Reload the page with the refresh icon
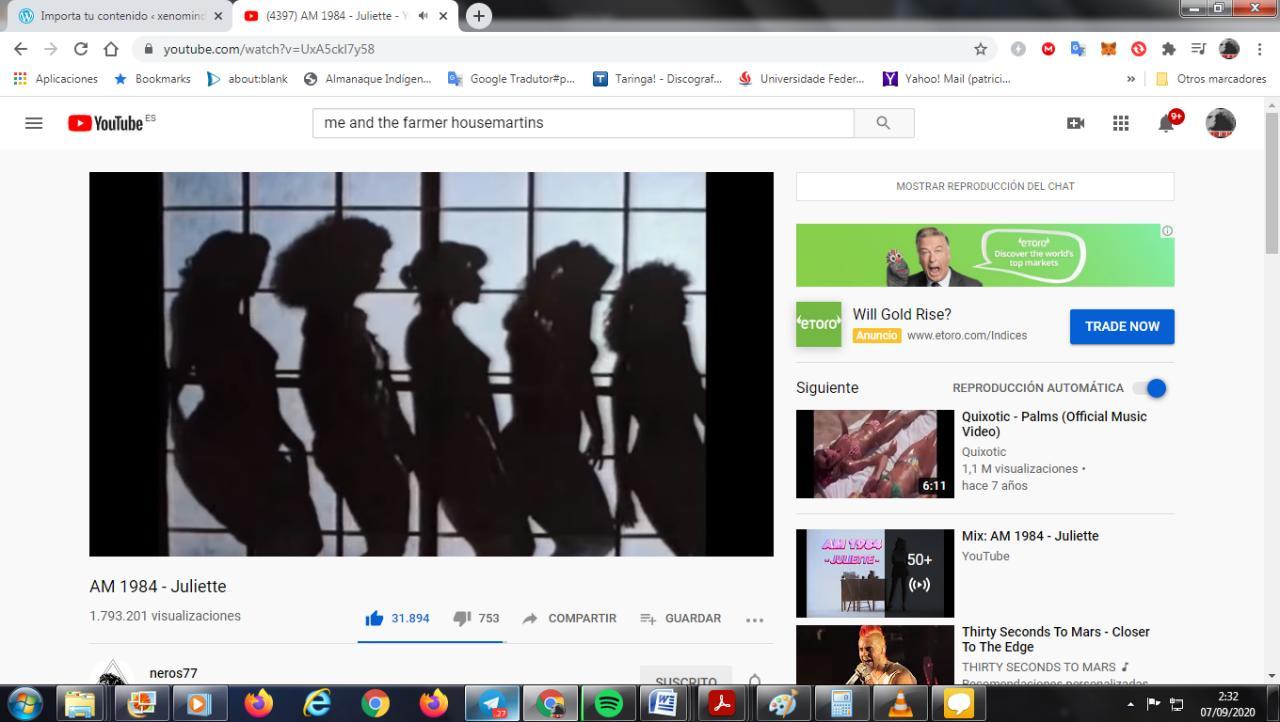Viewport: 1280px width, 722px height. pos(81,49)
